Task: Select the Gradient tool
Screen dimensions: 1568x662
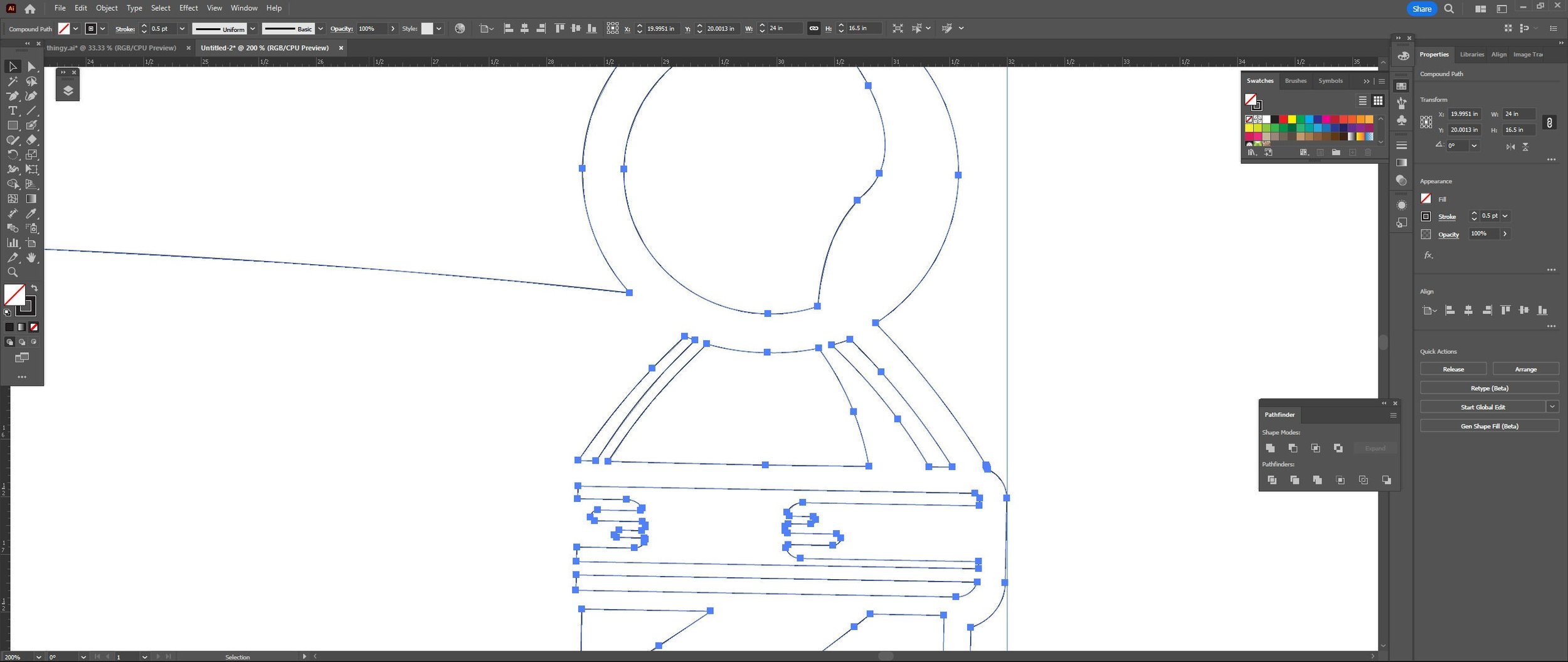Action: [31, 199]
